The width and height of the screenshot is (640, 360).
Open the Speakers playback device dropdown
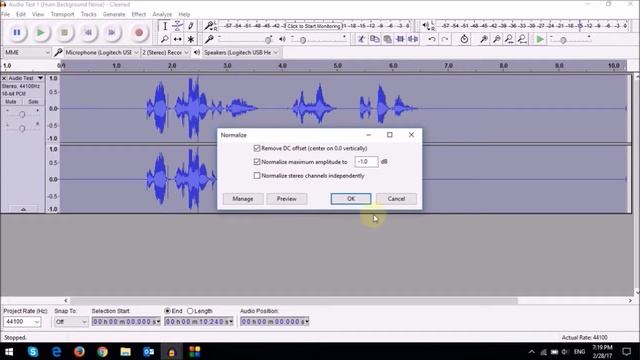[241, 53]
